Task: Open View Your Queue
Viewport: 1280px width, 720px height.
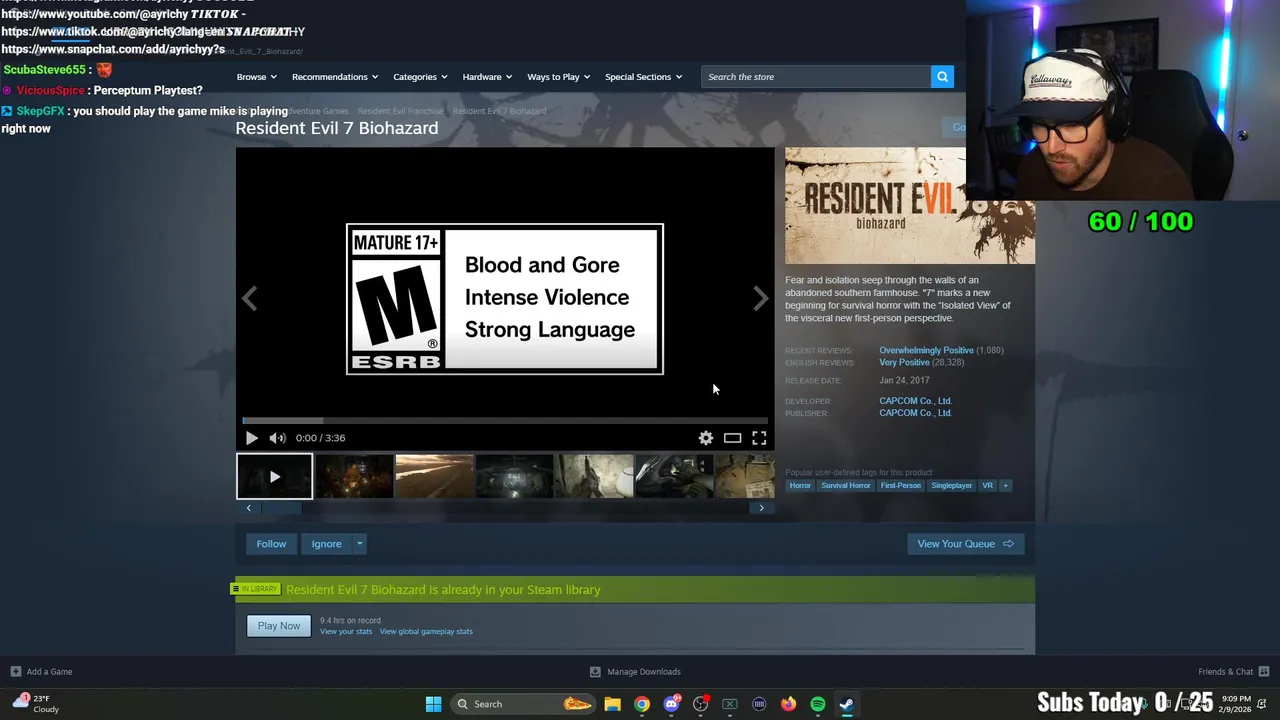Action: tap(965, 544)
